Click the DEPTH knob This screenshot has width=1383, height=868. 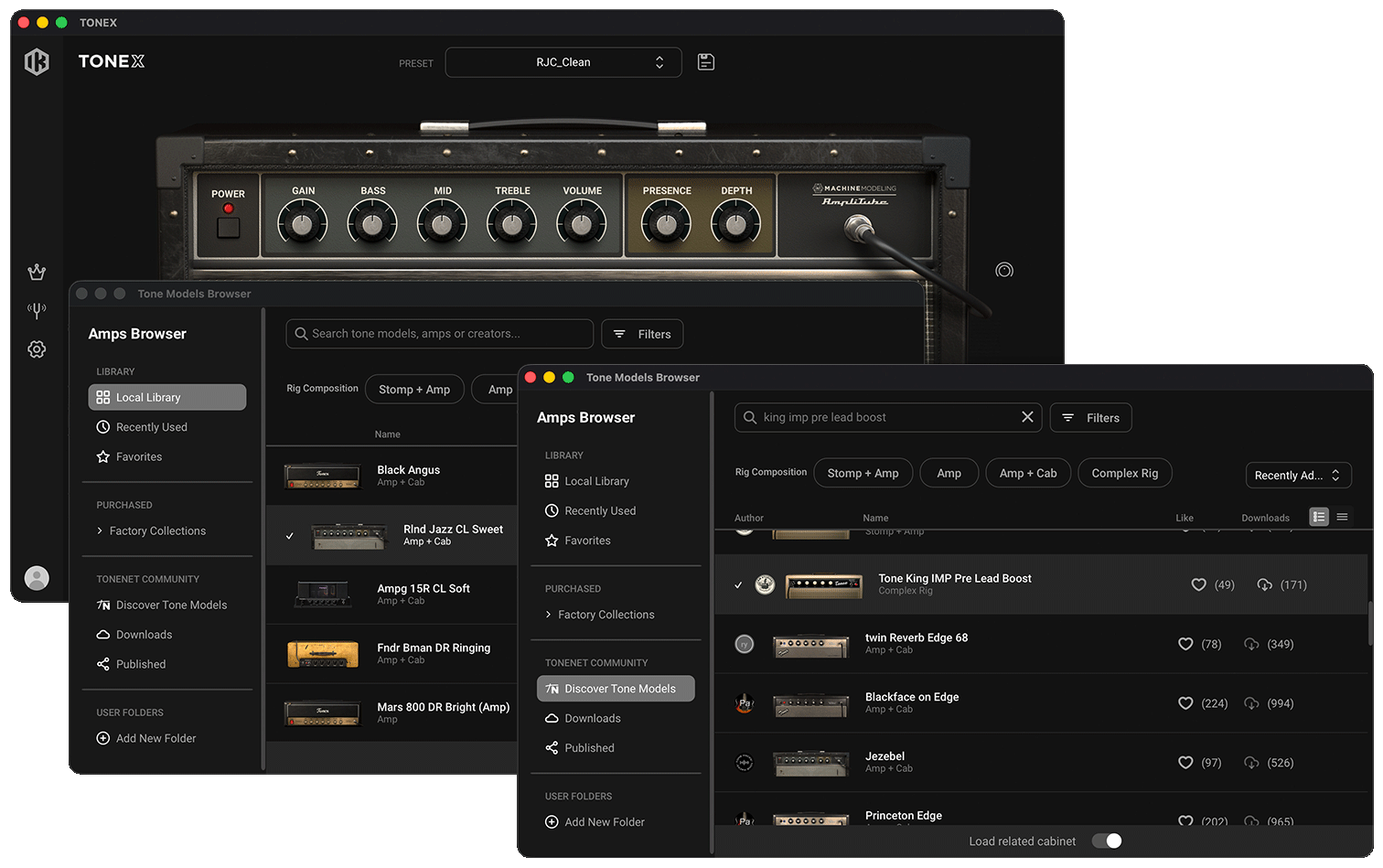[735, 224]
